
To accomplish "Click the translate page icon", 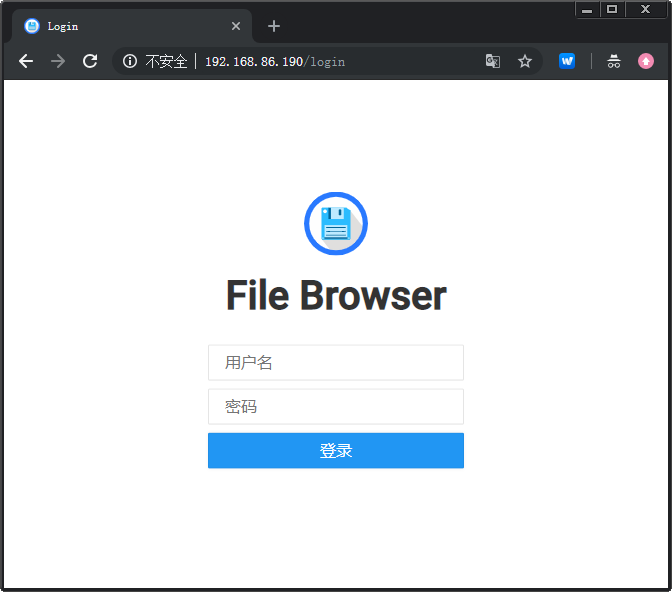I will point(493,61).
